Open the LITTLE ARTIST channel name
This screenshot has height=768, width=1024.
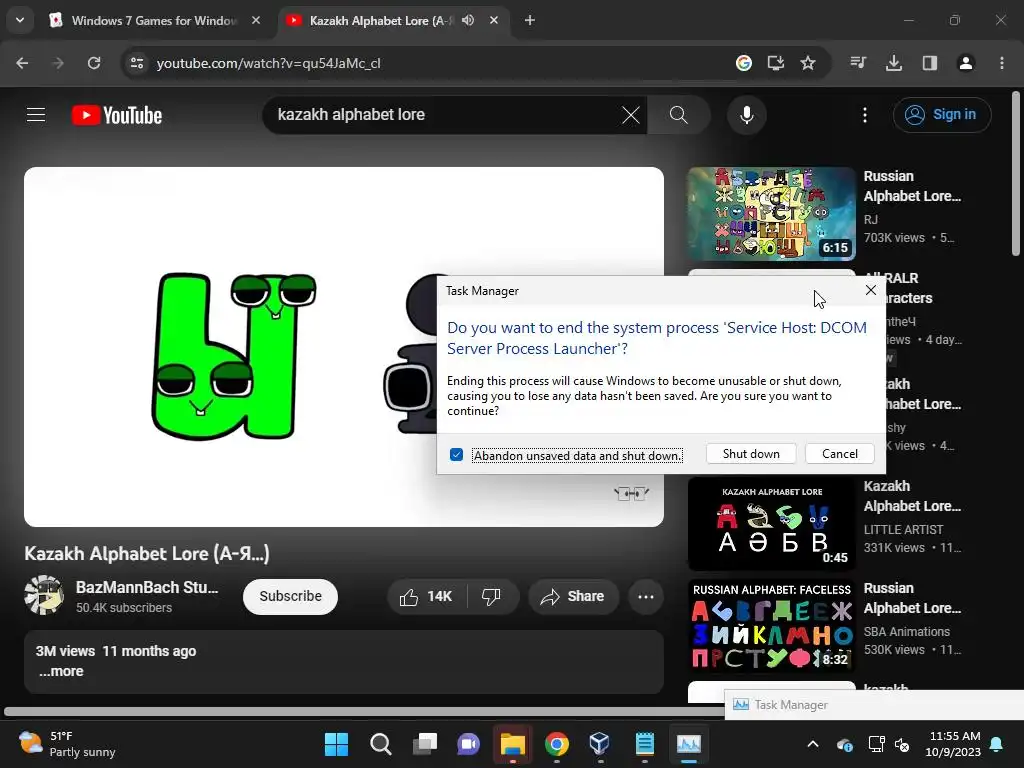coord(903,530)
